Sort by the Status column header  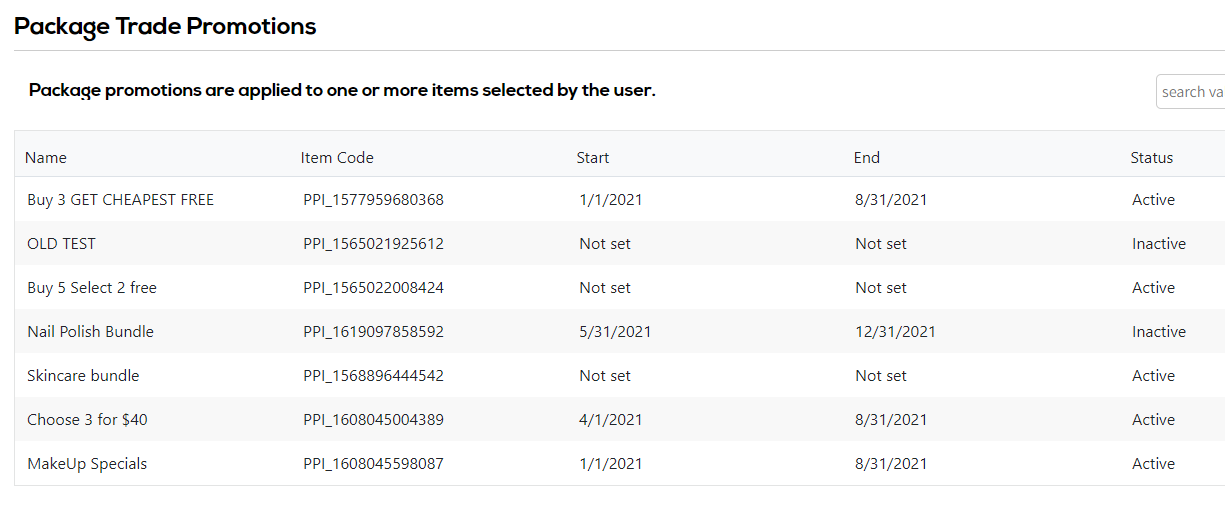point(1152,157)
